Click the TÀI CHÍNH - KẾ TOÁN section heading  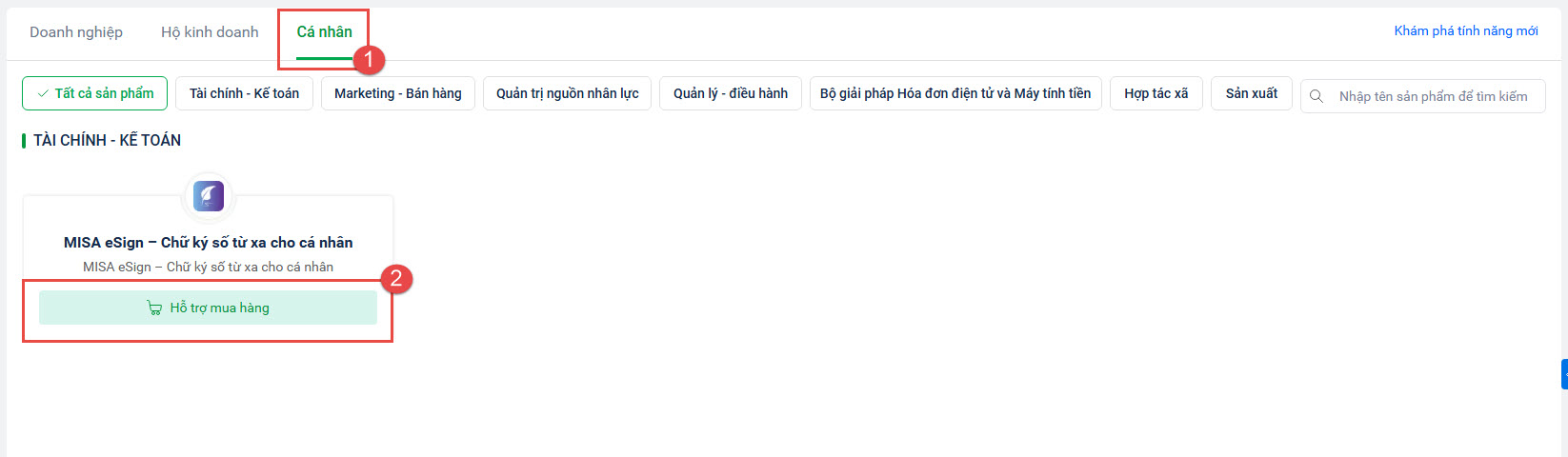[107, 140]
